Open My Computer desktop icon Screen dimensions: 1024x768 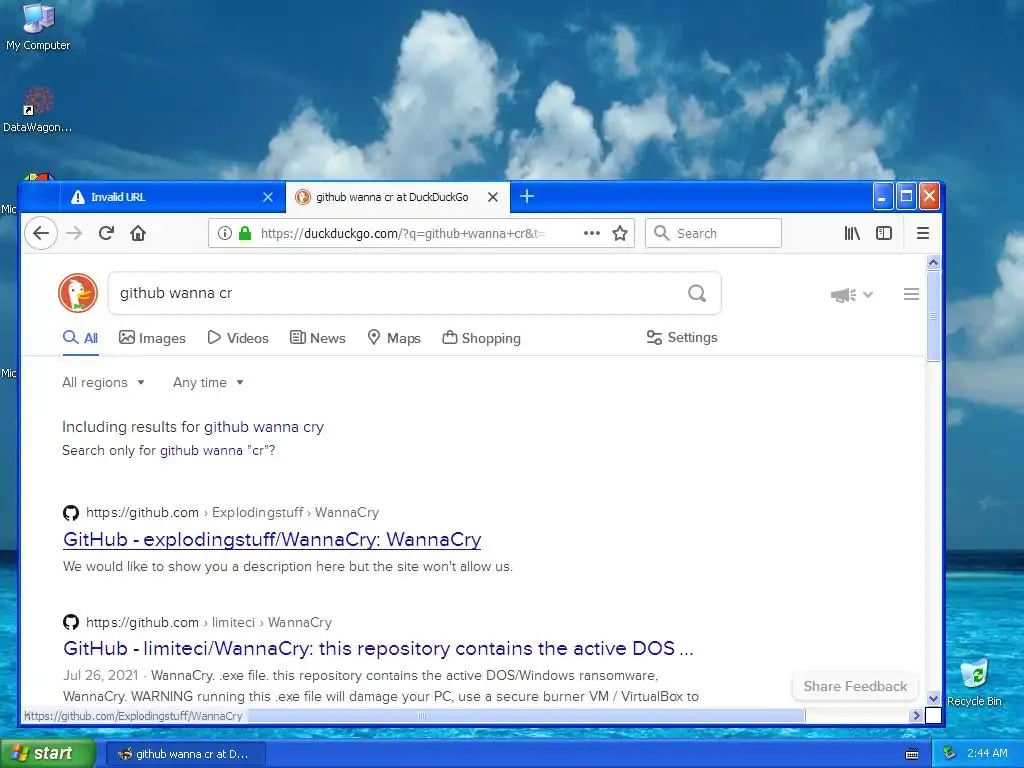(x=38, y=27)
